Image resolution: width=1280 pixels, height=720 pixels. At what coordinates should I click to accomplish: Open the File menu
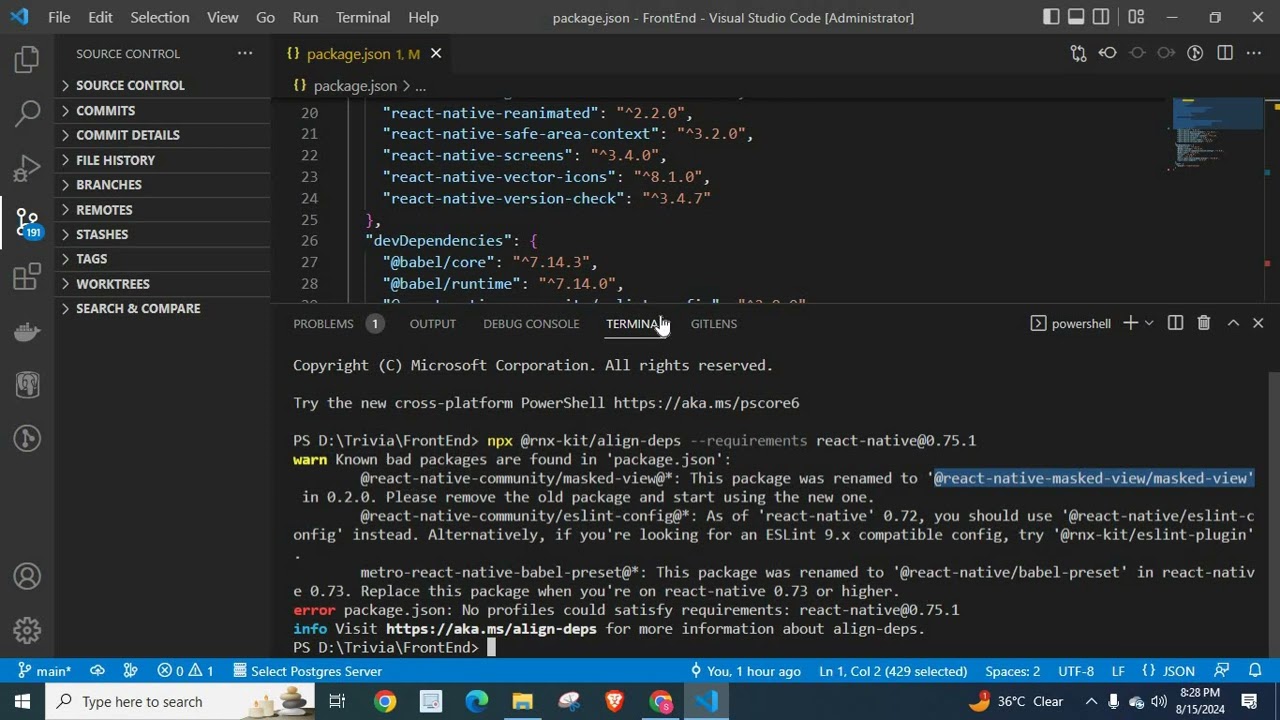tap(59, 17)
